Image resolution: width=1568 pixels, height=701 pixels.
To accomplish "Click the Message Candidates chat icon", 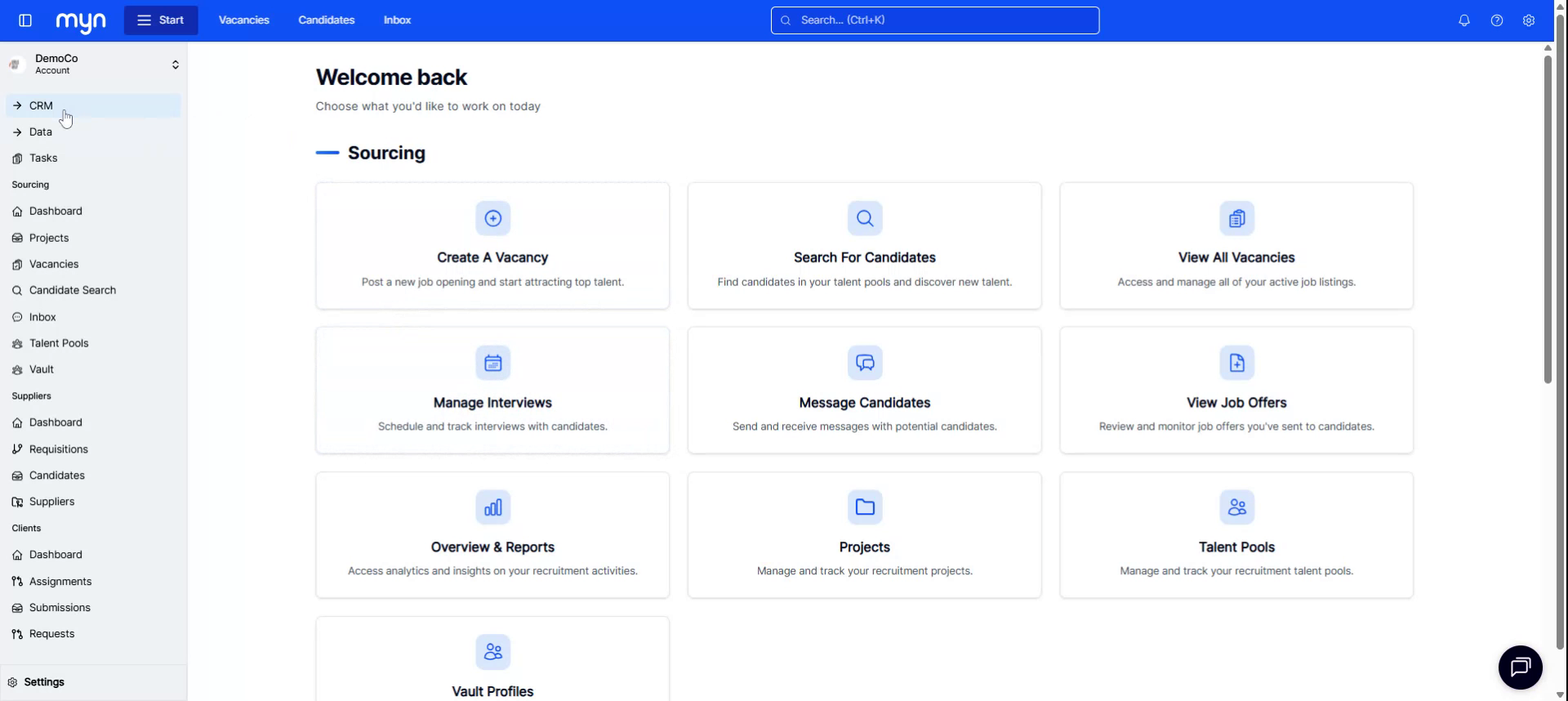I will click(864, 363).
